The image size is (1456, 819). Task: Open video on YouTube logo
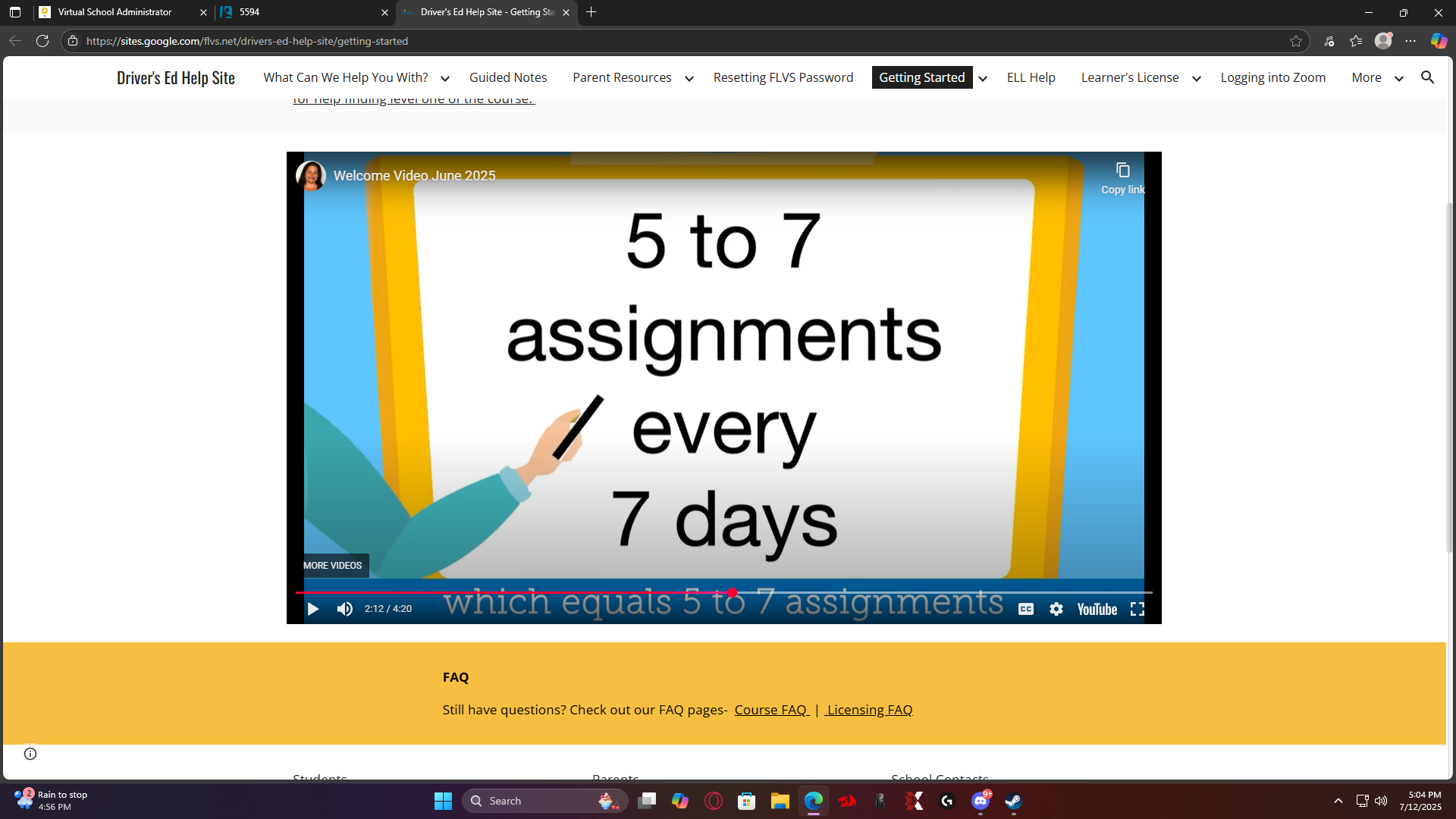pos(1097,609)
